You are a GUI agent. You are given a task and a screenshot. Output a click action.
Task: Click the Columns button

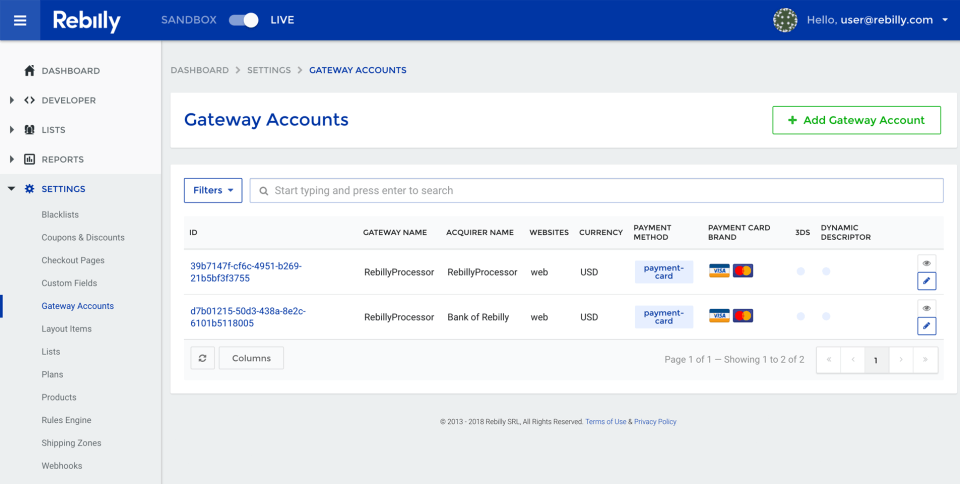251,358
